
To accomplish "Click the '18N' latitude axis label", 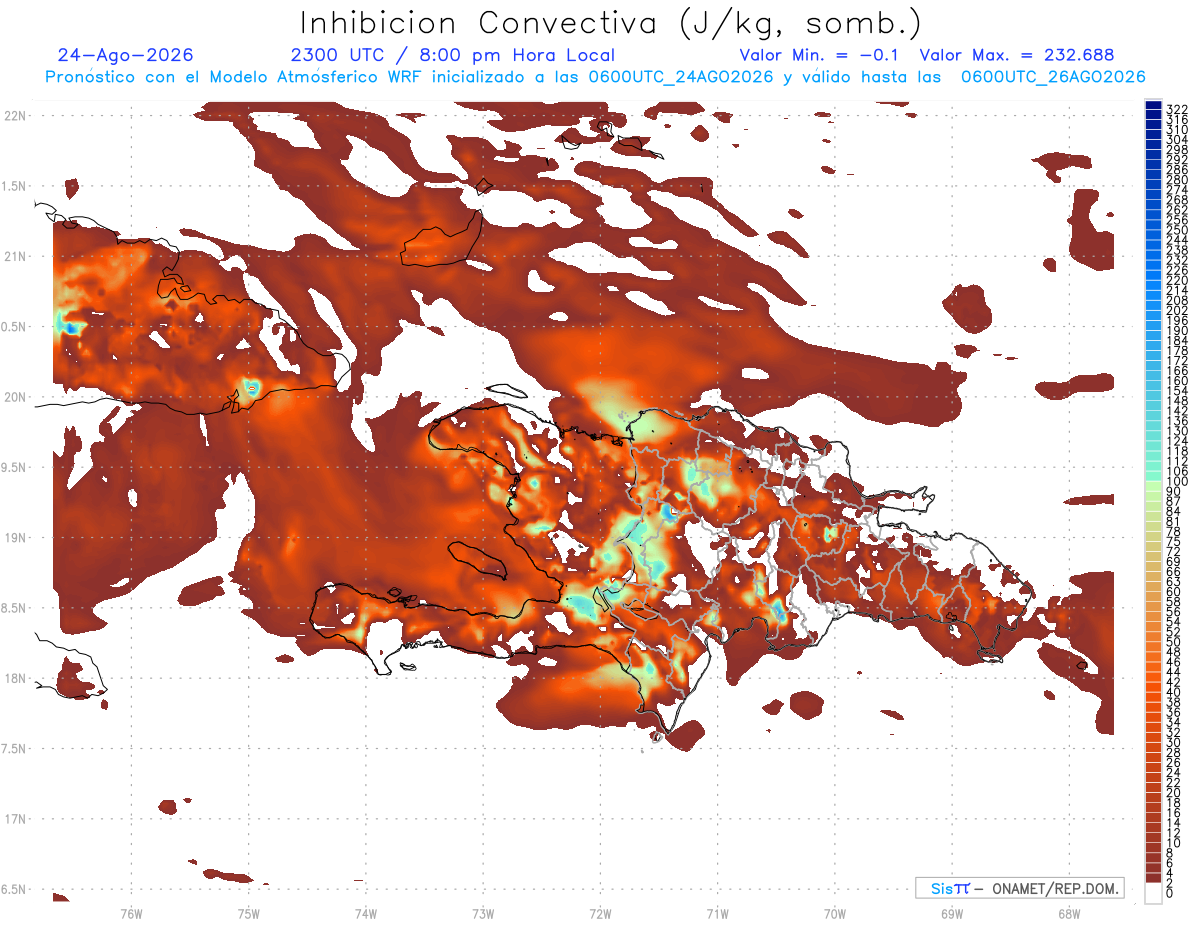I will tap(15, 679).
